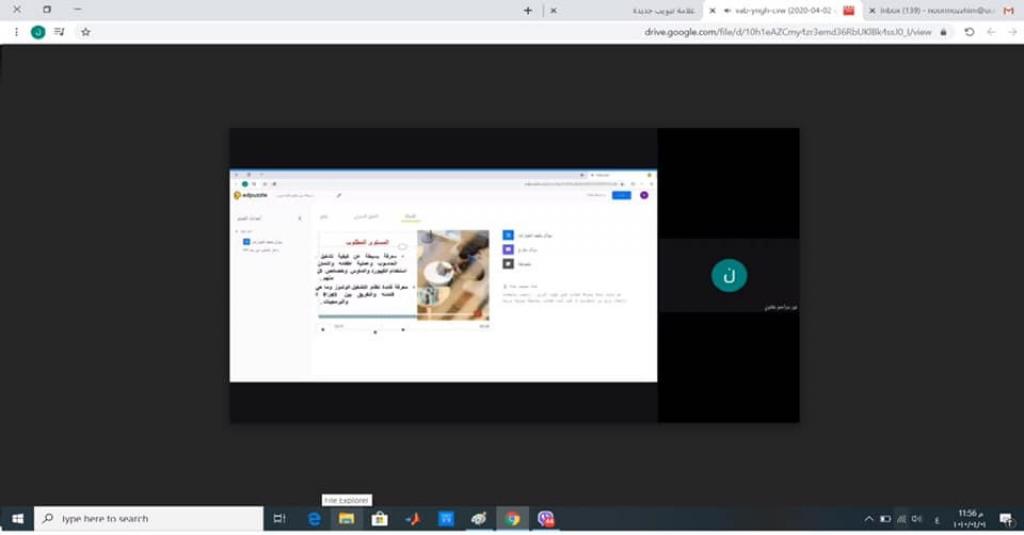The width and height of the screenshot is (1024, 535).
Task: Expand the system tray hidden icons chevron
Action: pos(867,518)
